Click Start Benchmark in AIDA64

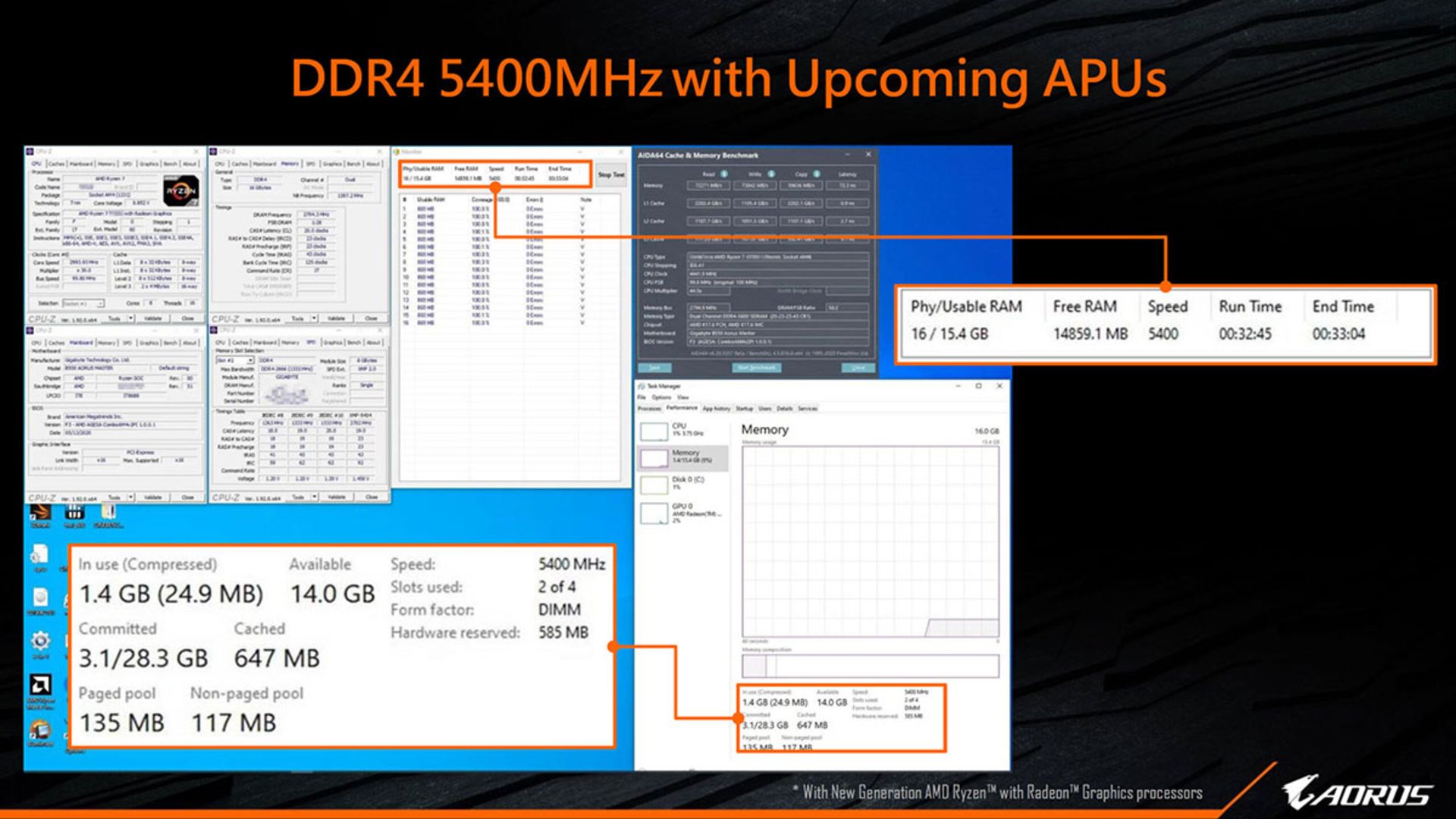coord(757,367)
